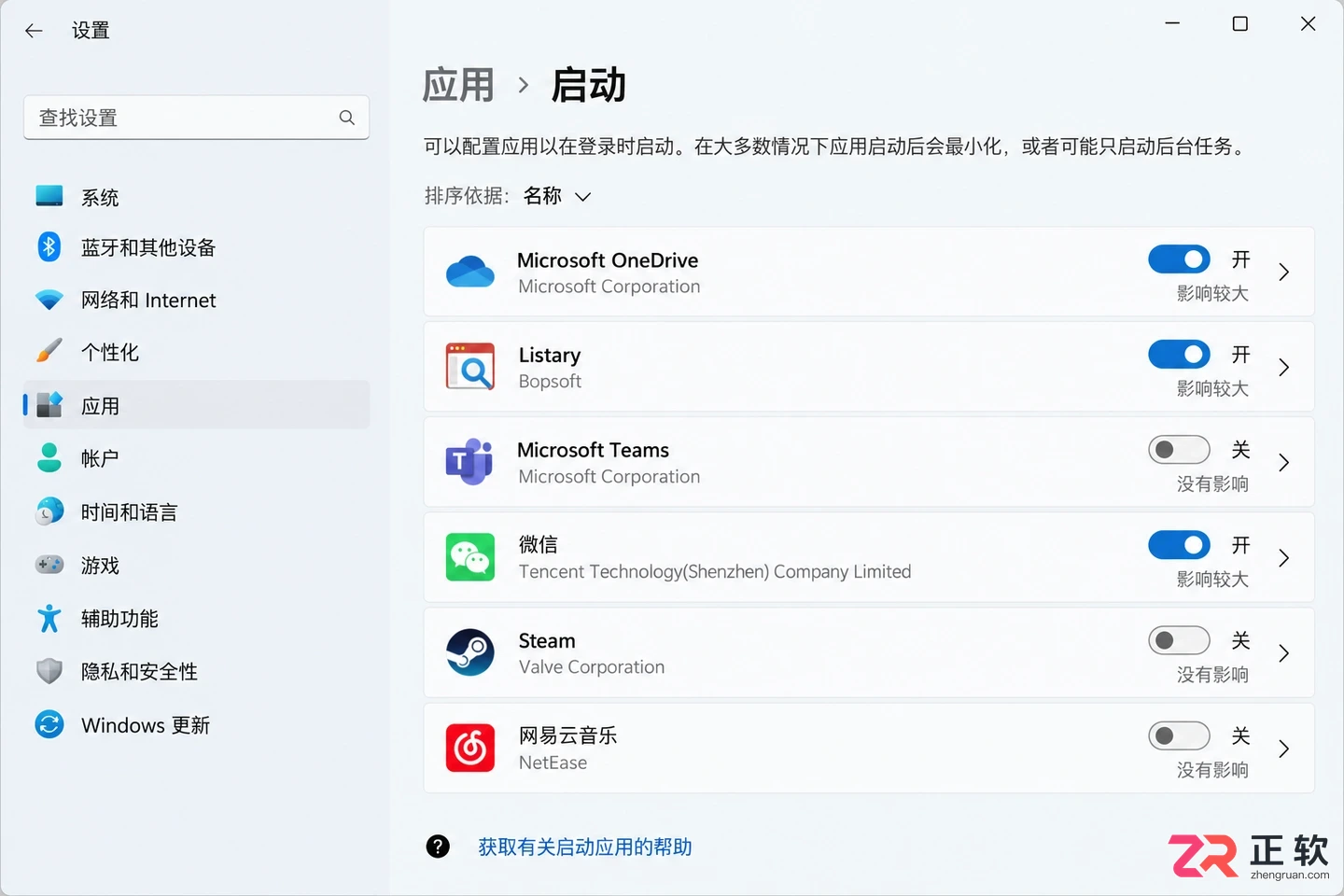Viewport: 1344px width, 896px height.
Task: Open Windows 更新 sidebar label
Action: point(146,725)
